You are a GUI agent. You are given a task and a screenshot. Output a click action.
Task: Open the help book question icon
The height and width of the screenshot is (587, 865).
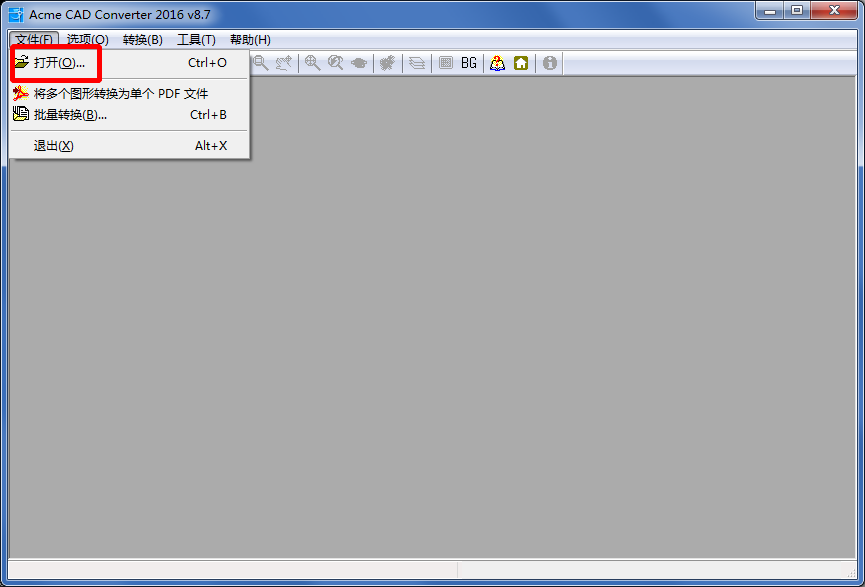pyautogui.click(x=498, y=63)
